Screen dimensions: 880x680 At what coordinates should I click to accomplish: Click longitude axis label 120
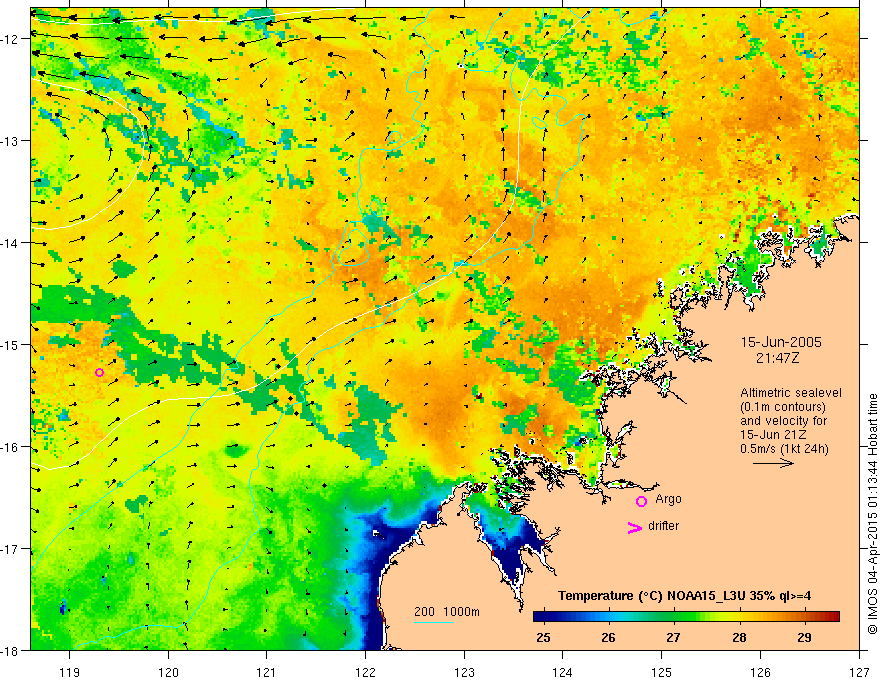(x=168, y=672)
